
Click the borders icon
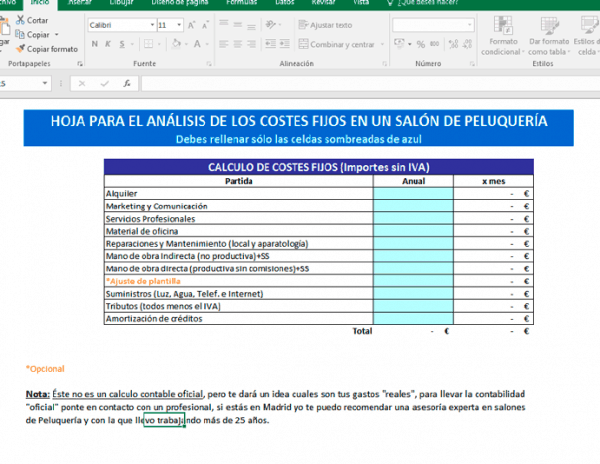(x=148, y=44)
